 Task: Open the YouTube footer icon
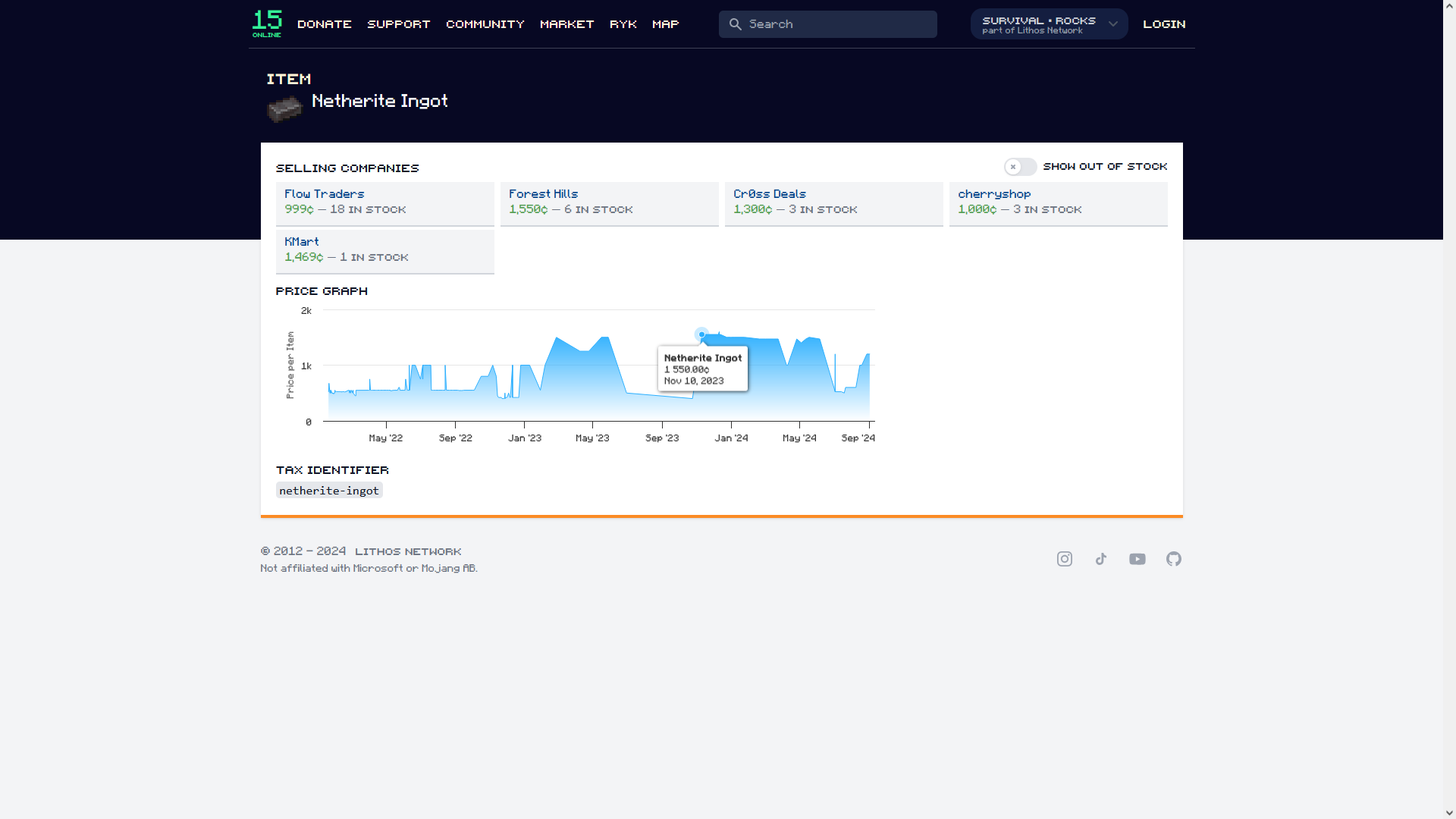1137,559
